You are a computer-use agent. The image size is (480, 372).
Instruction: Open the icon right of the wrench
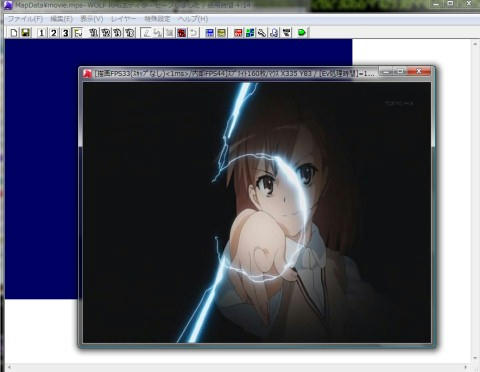(x=274, y=33)
